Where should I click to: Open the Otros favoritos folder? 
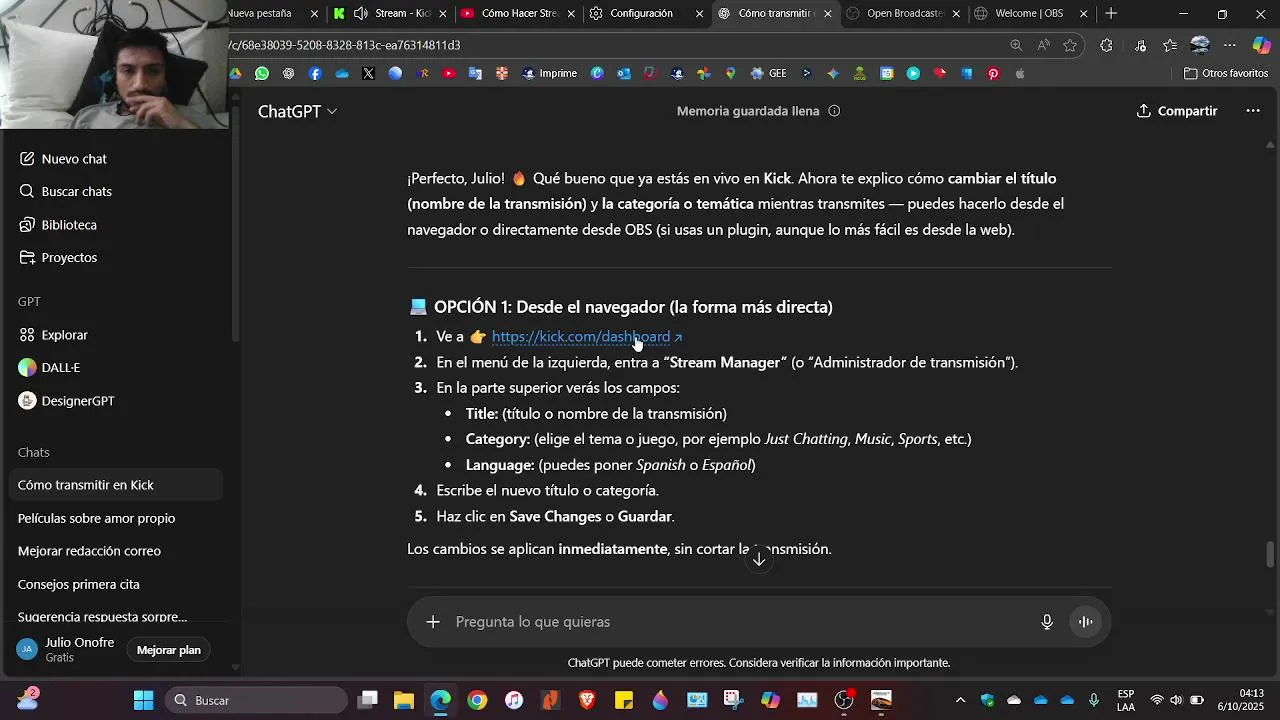(x=1225, y=73)
